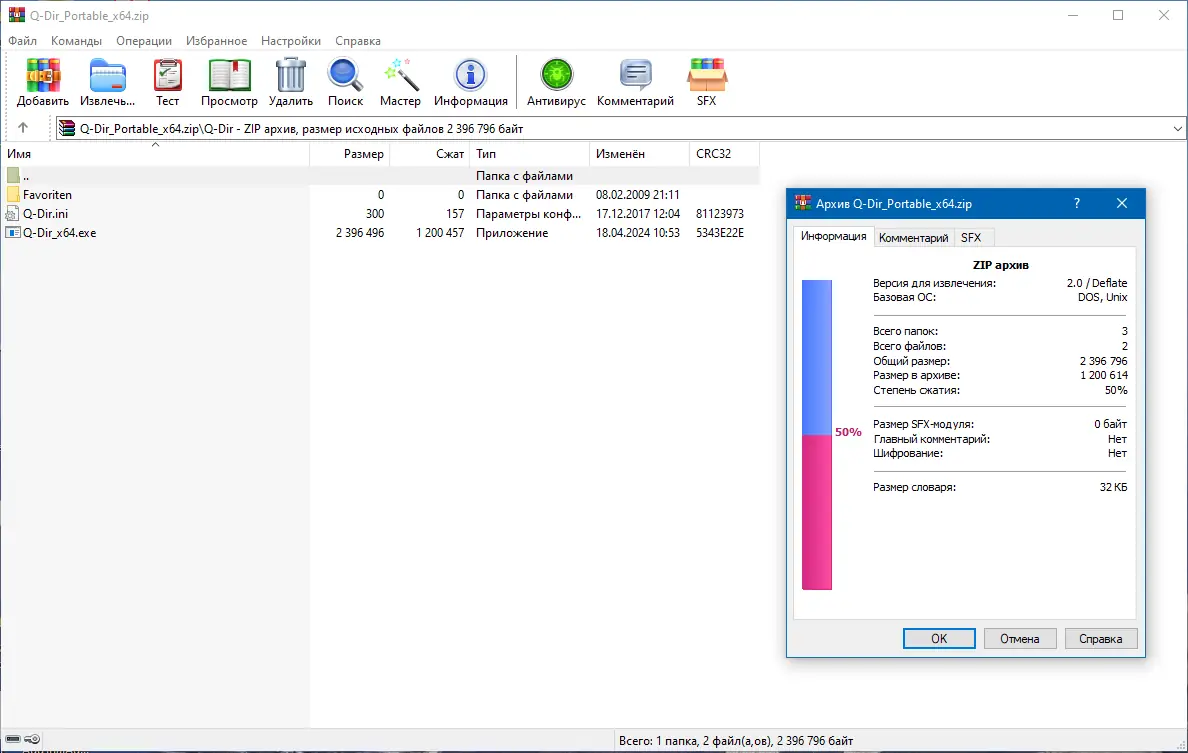Screen dimensions: 1188x753
Task: Select the Favoriten folder icon
Action: coord(13,195)
